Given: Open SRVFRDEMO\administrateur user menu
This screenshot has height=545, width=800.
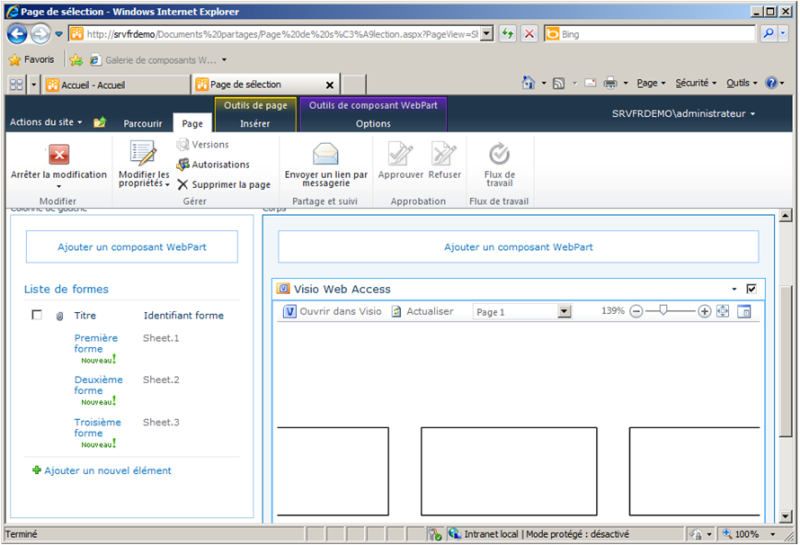Looking at the screenshot, I should pyautogui.click(x=683, y=114).
